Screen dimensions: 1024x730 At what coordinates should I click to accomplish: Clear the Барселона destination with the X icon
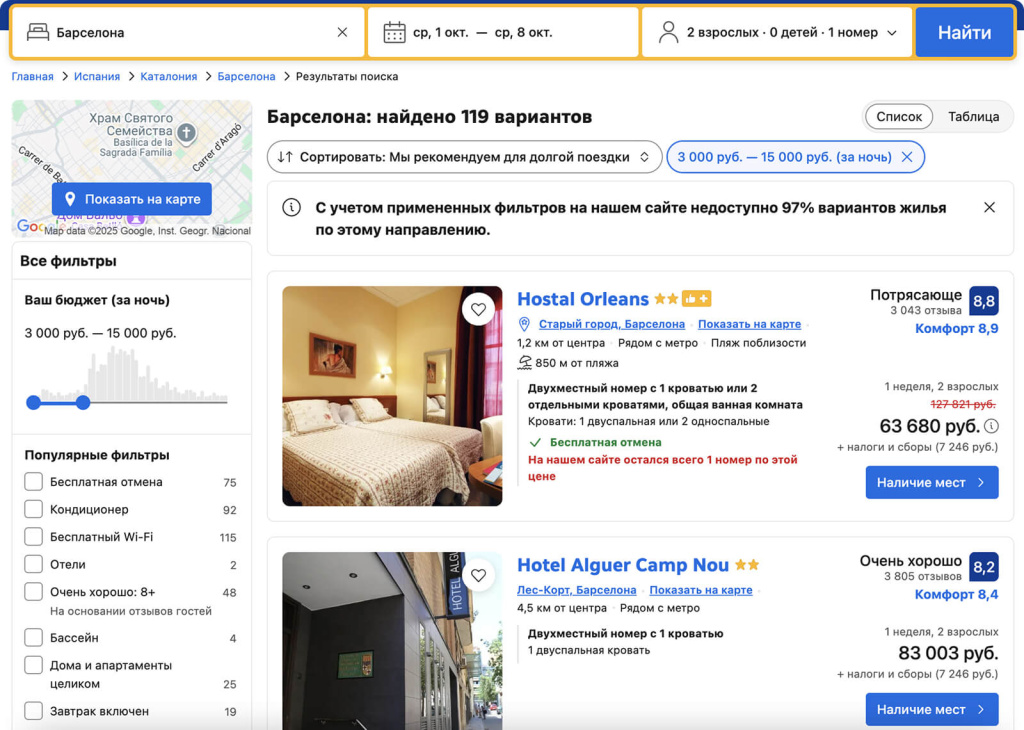tap(342, 32)
